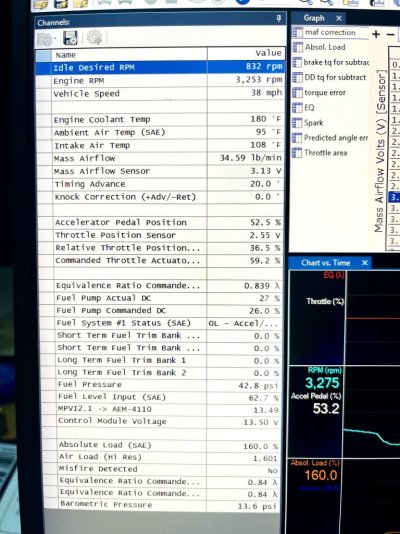Select the Accelerator Pedal Position row
The image size is (400, 534).
click(160, 222)
